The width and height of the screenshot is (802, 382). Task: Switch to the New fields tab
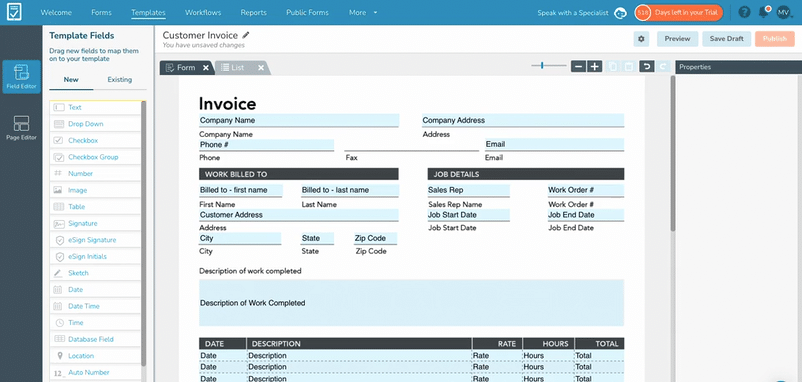tap(71, 80)
